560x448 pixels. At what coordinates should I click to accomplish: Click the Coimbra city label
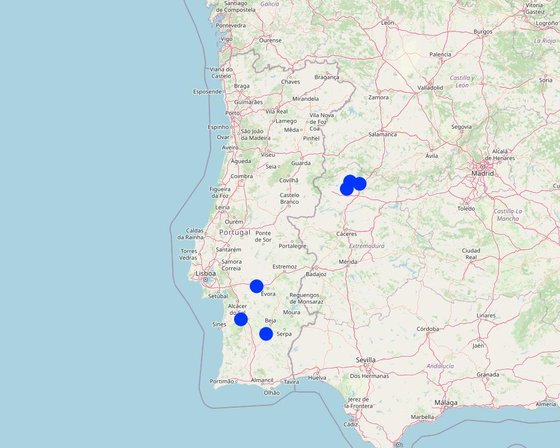click(242, 176)
